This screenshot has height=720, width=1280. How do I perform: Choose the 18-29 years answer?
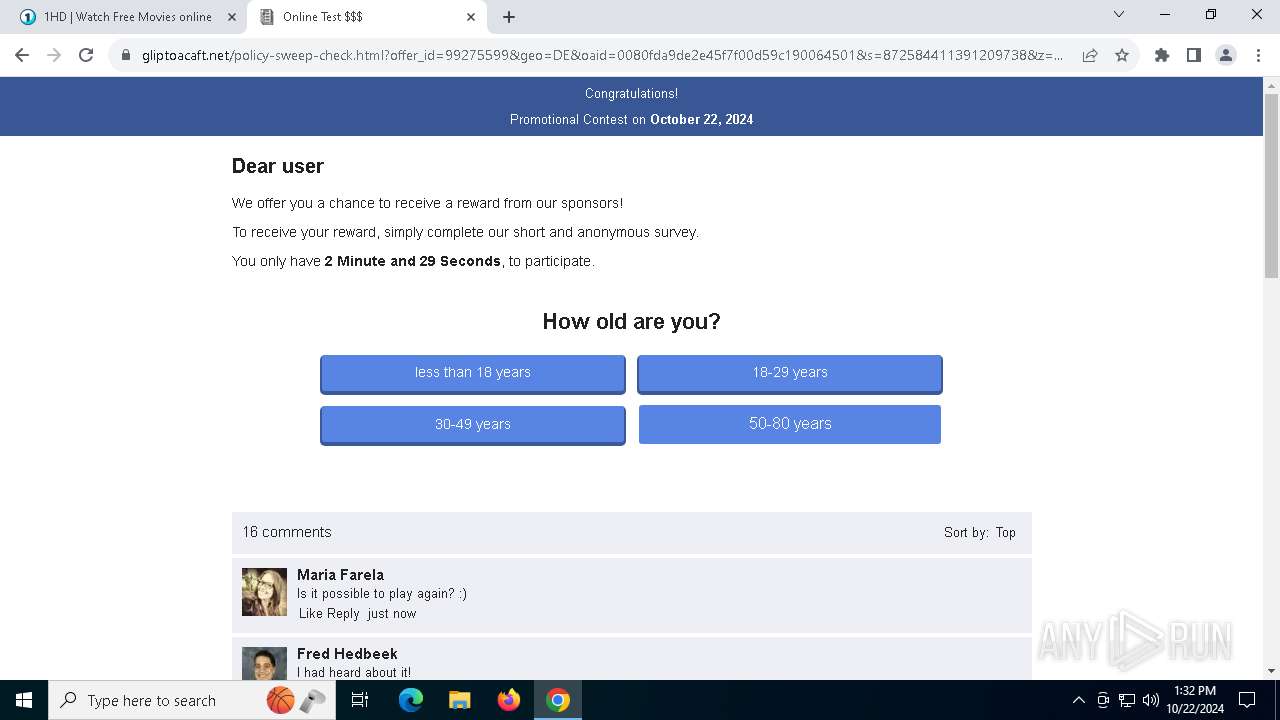coord(790,373)
